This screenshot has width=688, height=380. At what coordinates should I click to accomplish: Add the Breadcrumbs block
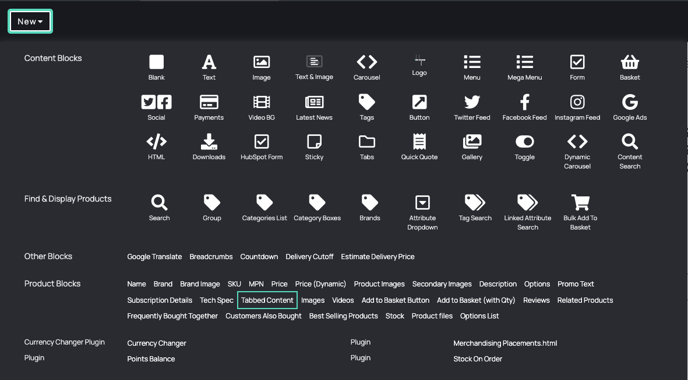point(211,257)
